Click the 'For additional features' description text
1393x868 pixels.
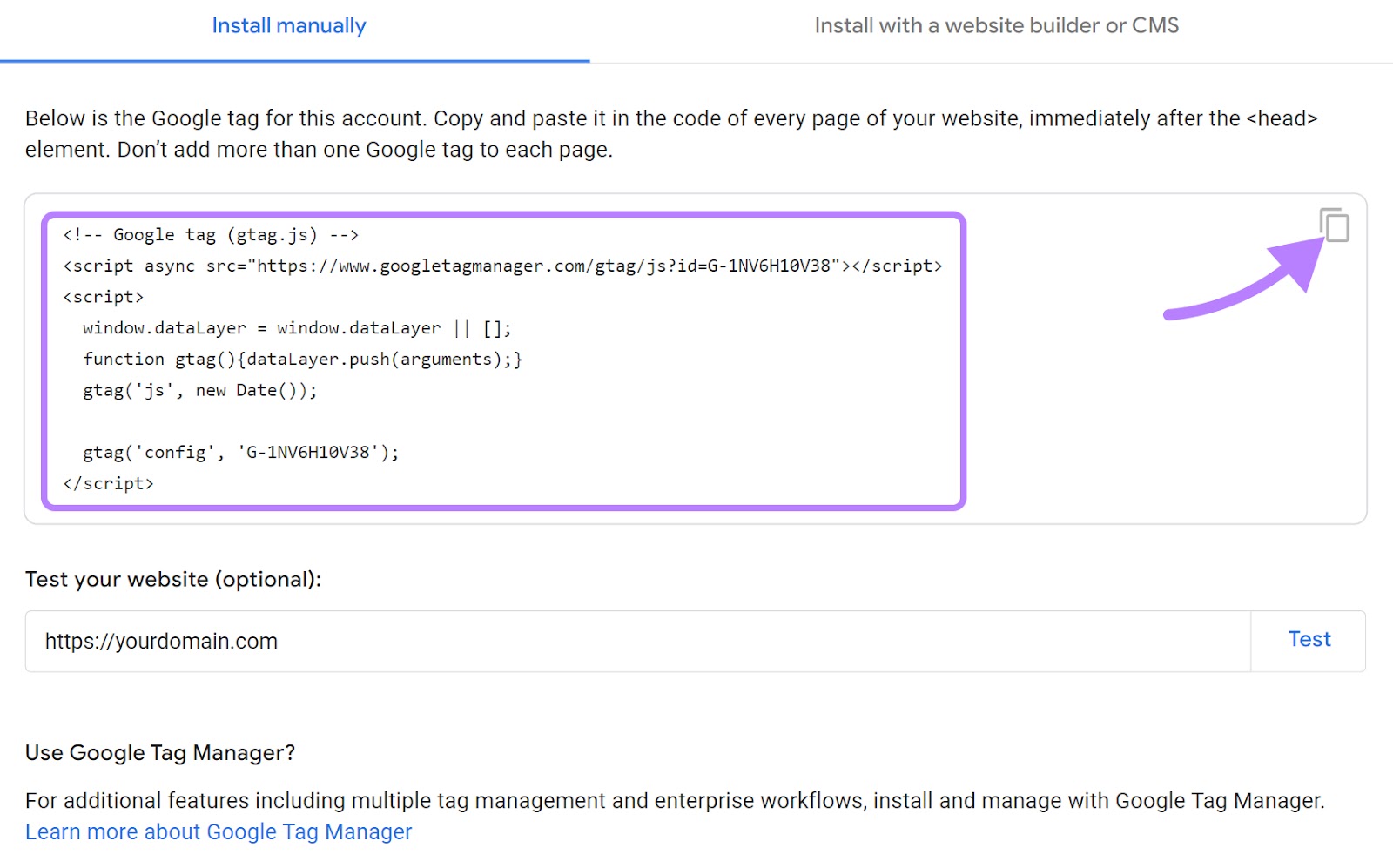pyautogui.click(x=675, y=801)
